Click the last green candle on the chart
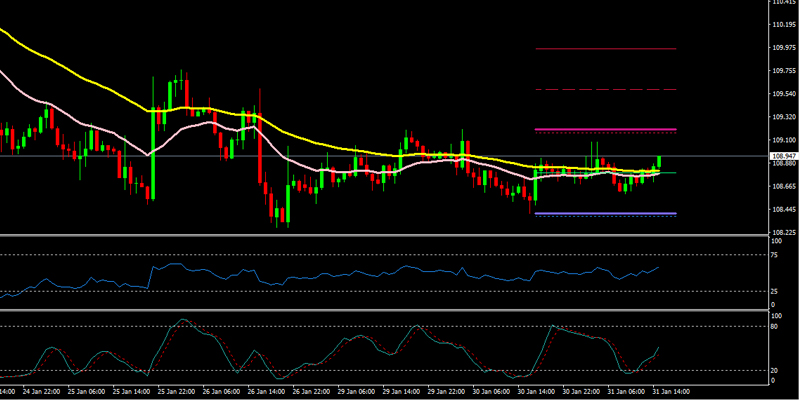This screenshot has width=800, height=400. click(x=659, y=162)
